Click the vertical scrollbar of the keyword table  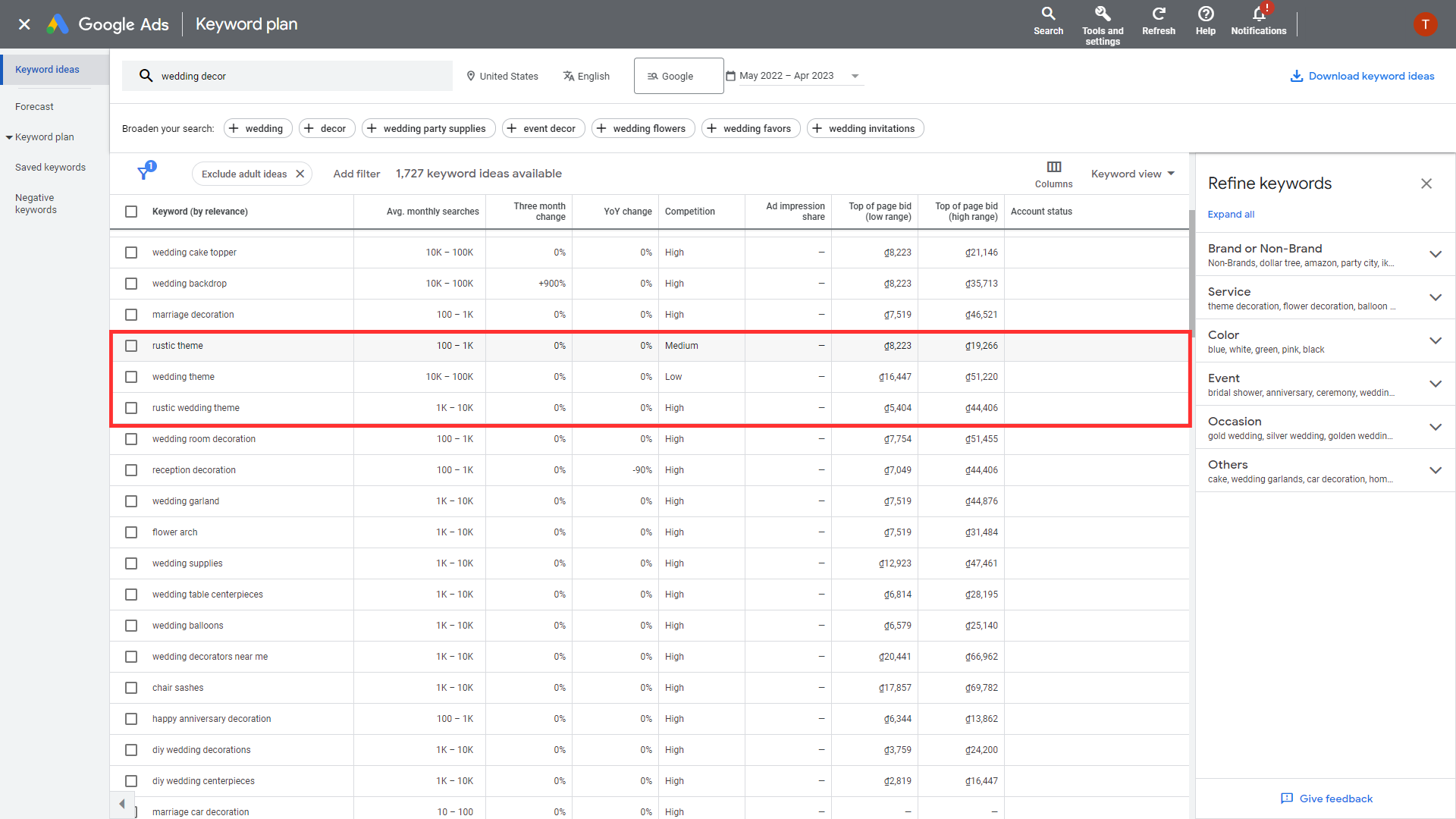tap(1191, 273)
